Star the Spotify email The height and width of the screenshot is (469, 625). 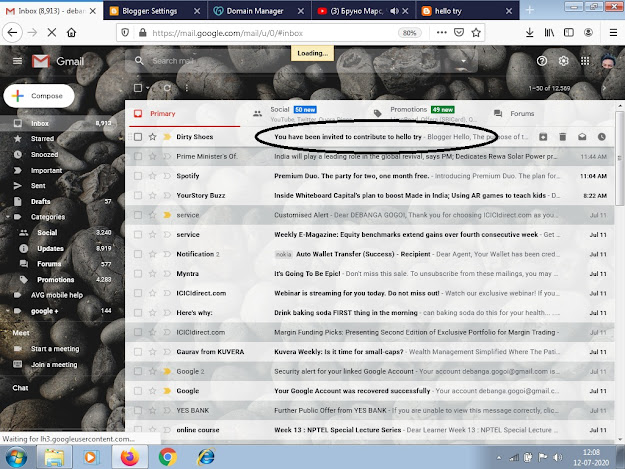tap(152, 176)
